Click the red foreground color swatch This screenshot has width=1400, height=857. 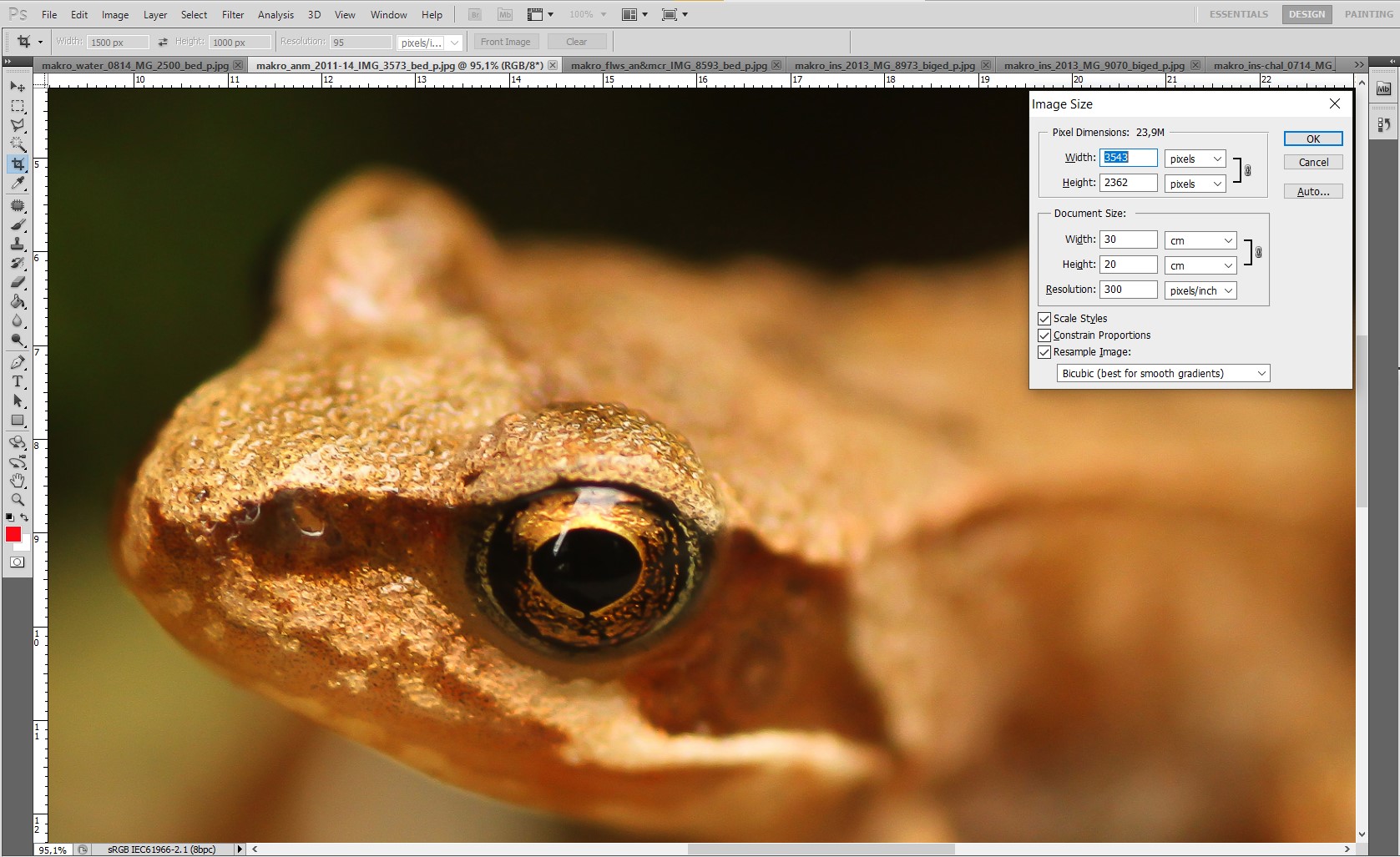click(13, 534)
